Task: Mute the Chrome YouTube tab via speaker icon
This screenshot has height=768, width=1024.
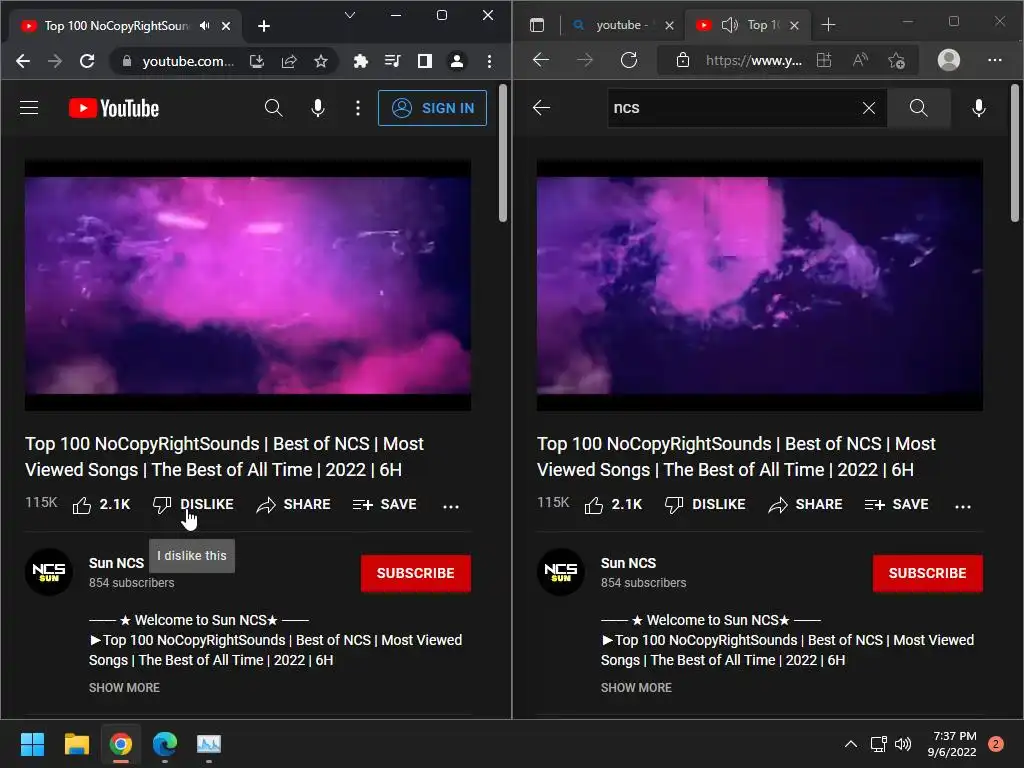Action: (x=205, y=25)
